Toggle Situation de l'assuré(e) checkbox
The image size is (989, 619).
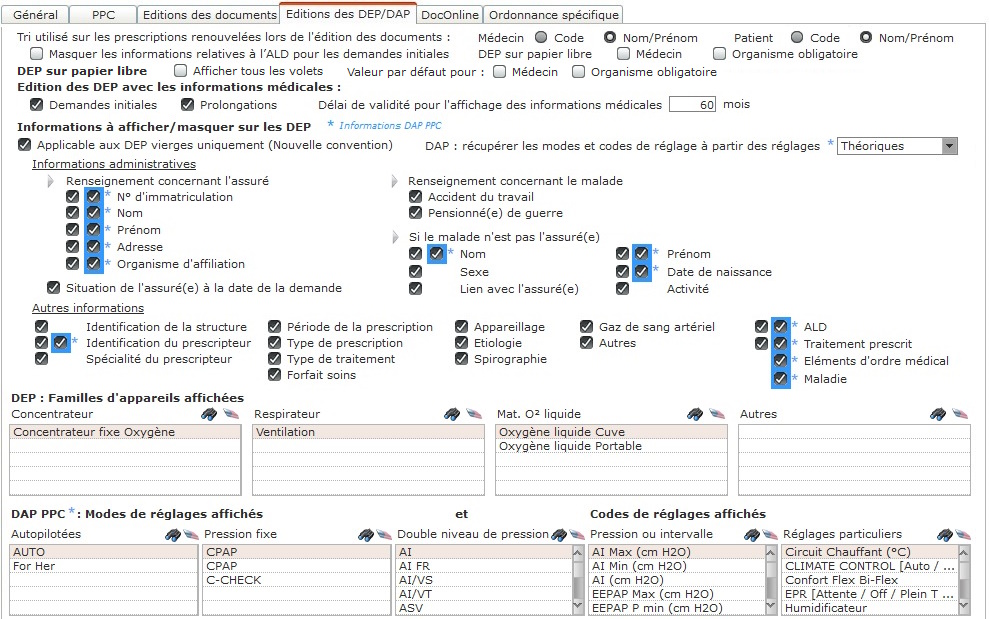click(54, 288)
